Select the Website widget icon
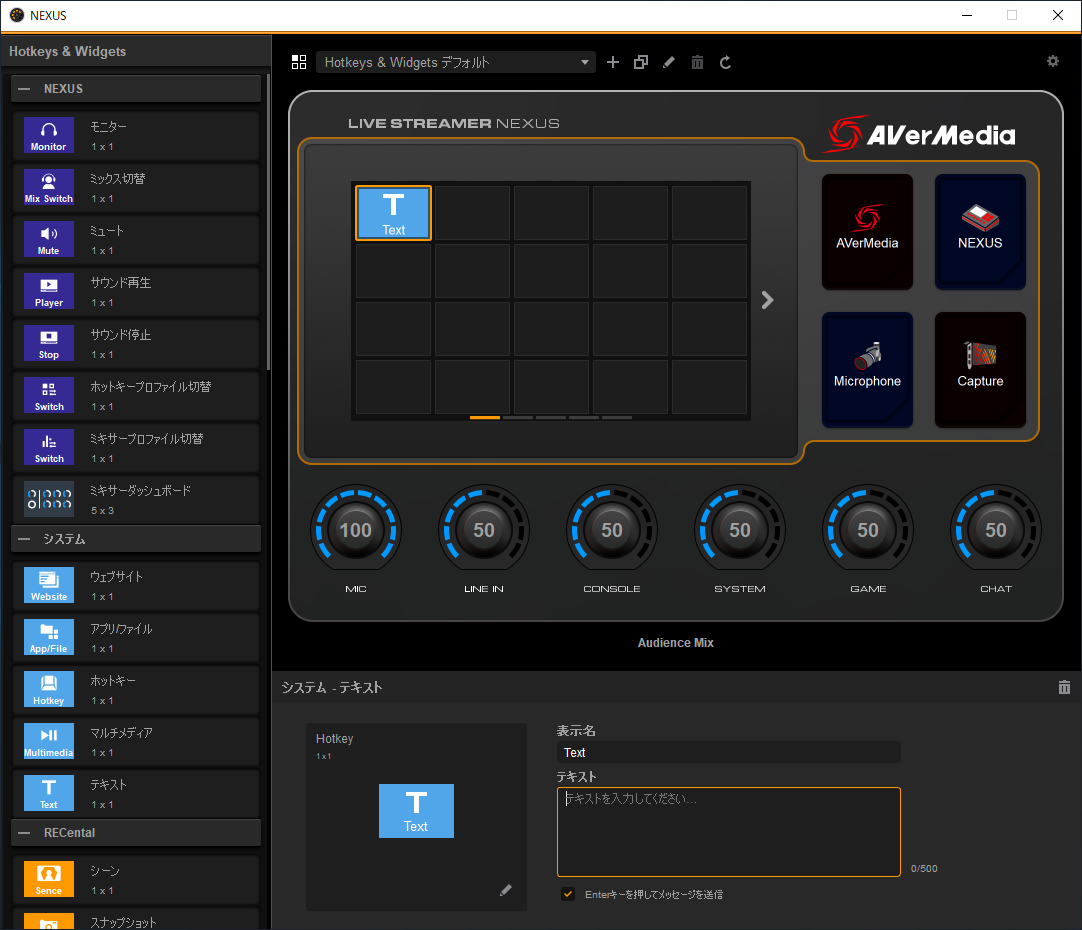 (x=48, y=585)
